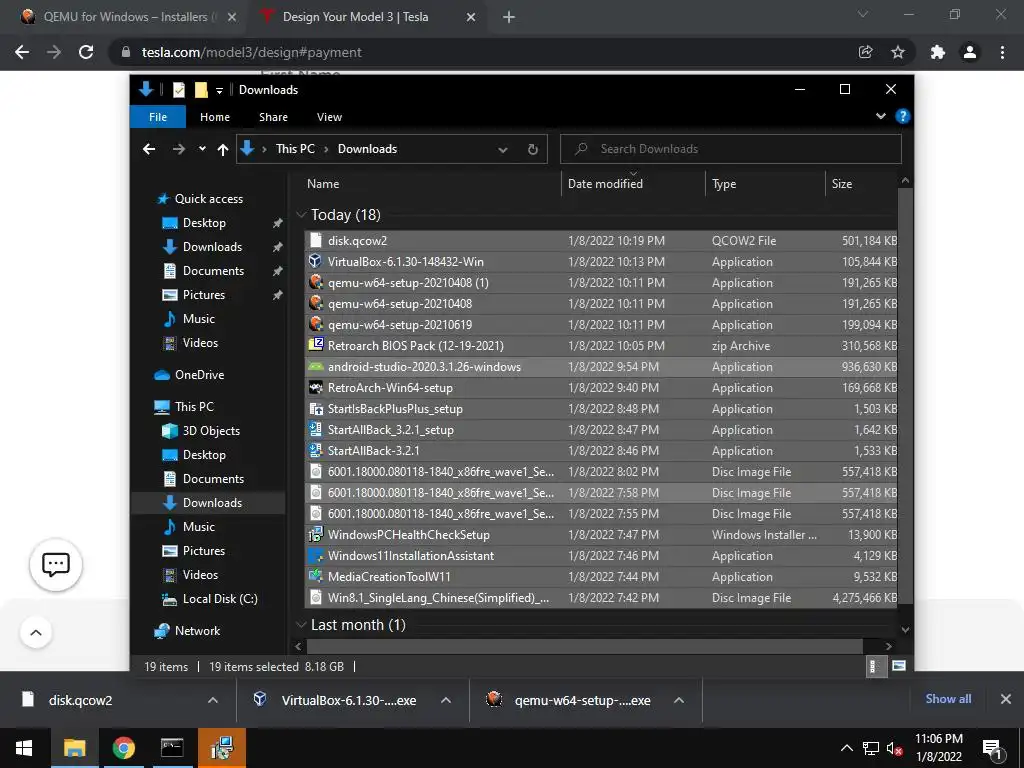Click the Search Downloads field
1024x768 pixels.
pyautogui.click(x=731, y=149)
